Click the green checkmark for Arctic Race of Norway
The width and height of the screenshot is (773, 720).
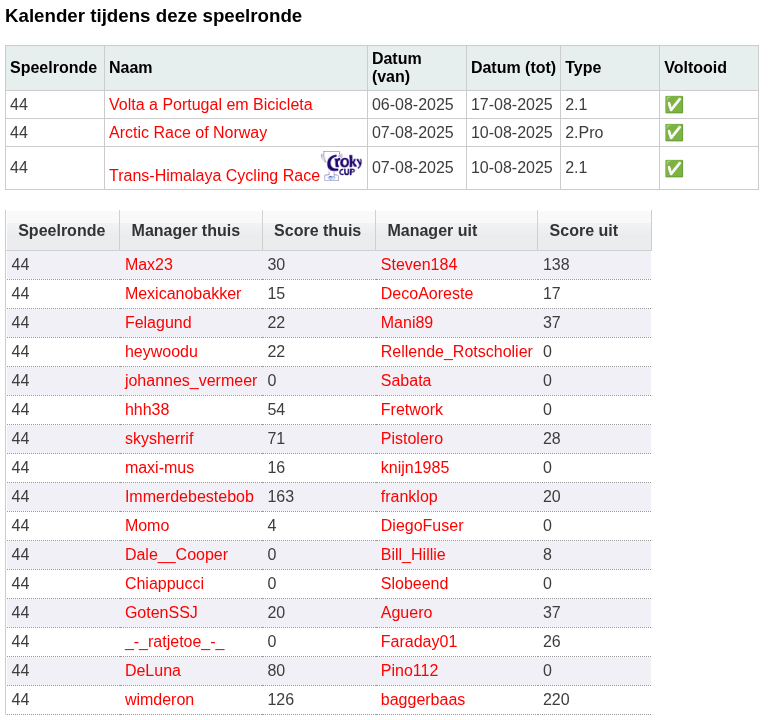click(674, 133)
